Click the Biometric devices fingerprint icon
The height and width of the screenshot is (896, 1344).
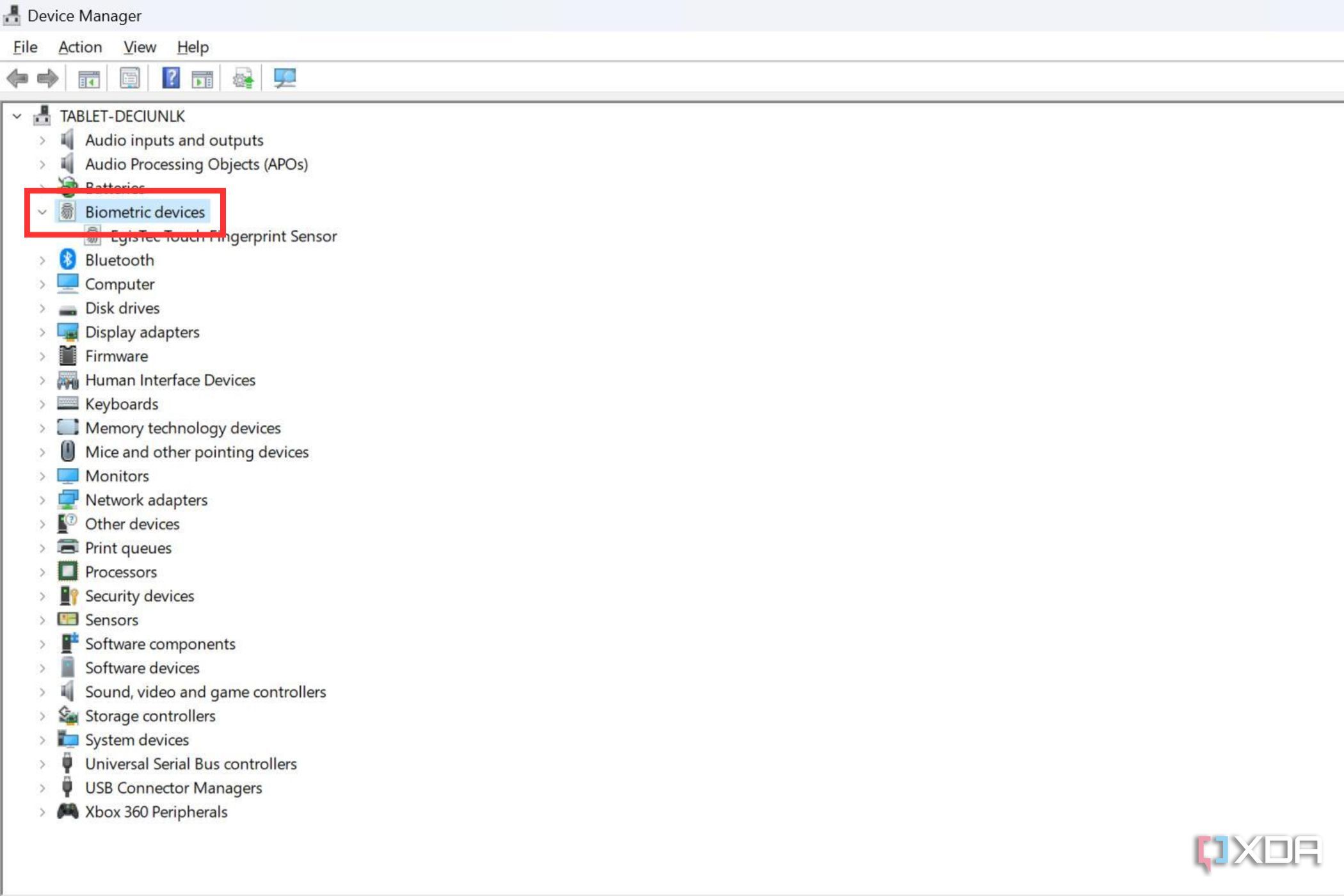click(67, 212)
